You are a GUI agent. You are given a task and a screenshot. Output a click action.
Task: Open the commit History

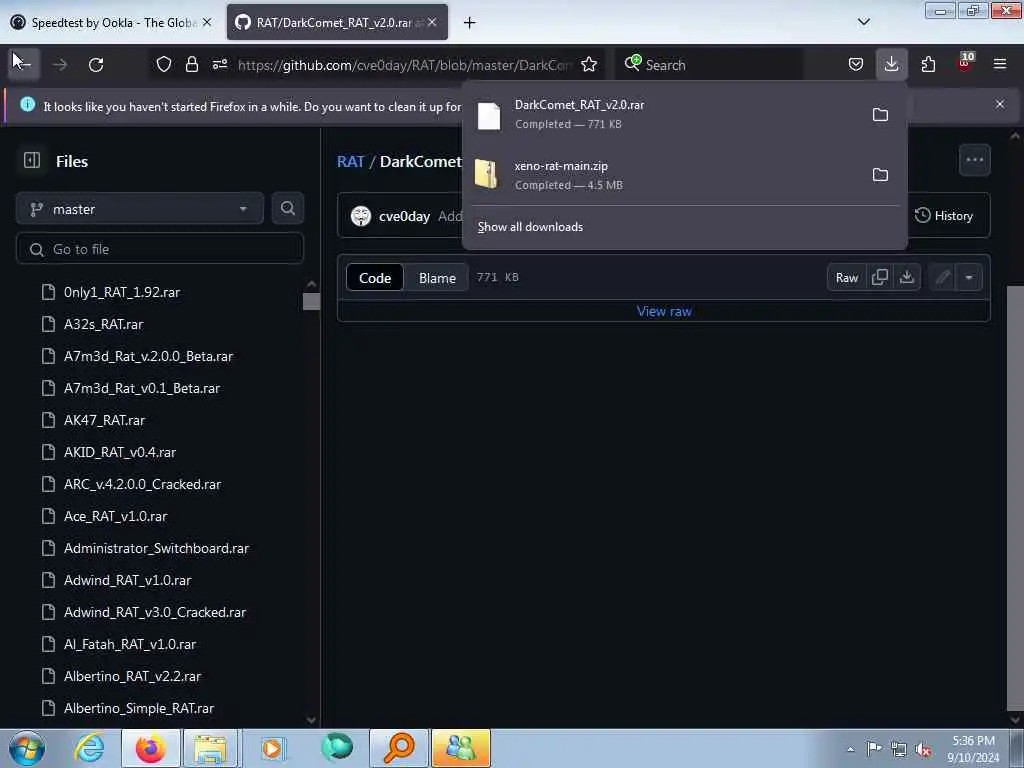944,216
